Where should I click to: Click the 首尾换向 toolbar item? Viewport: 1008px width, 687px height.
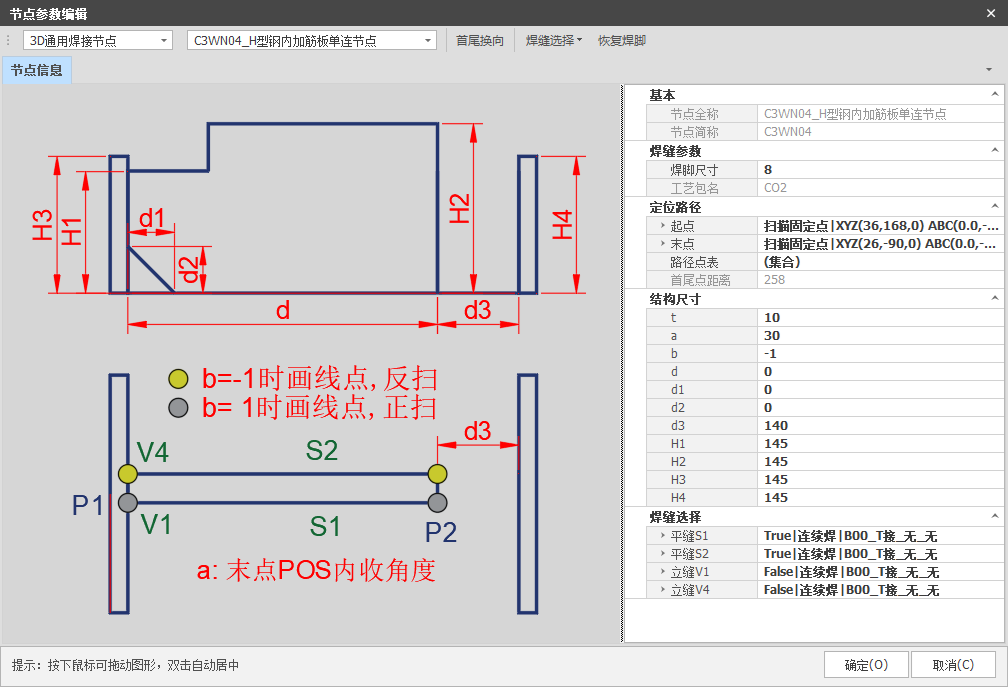click(480, 40)
